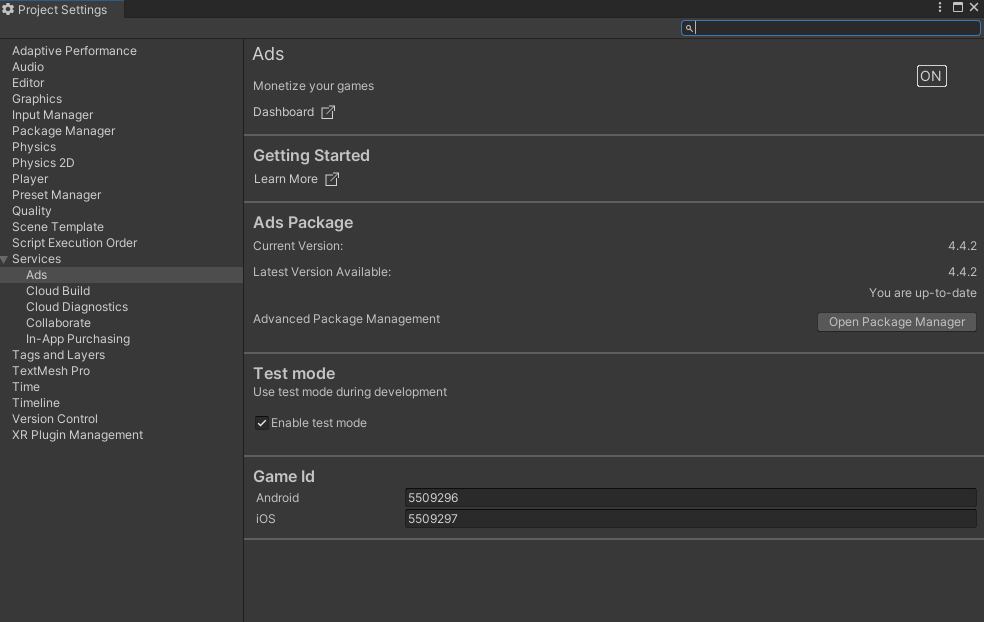Screen dimensions: 984x622
Task: Click Open Package Manager button
Action: click(896, 322)
